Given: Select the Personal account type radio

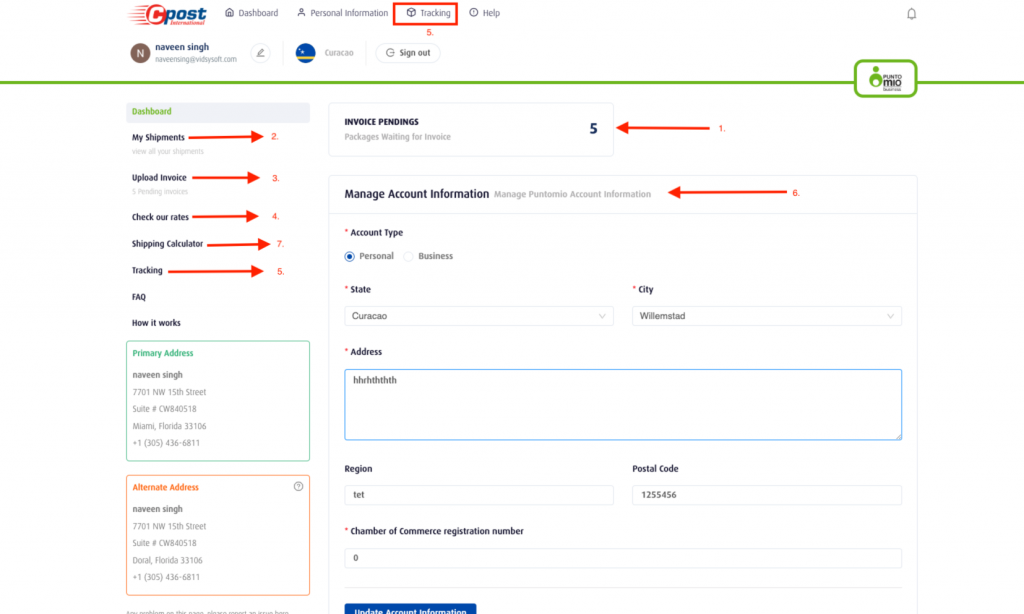Looking at the screenshot, I should [x=349, y=256].
